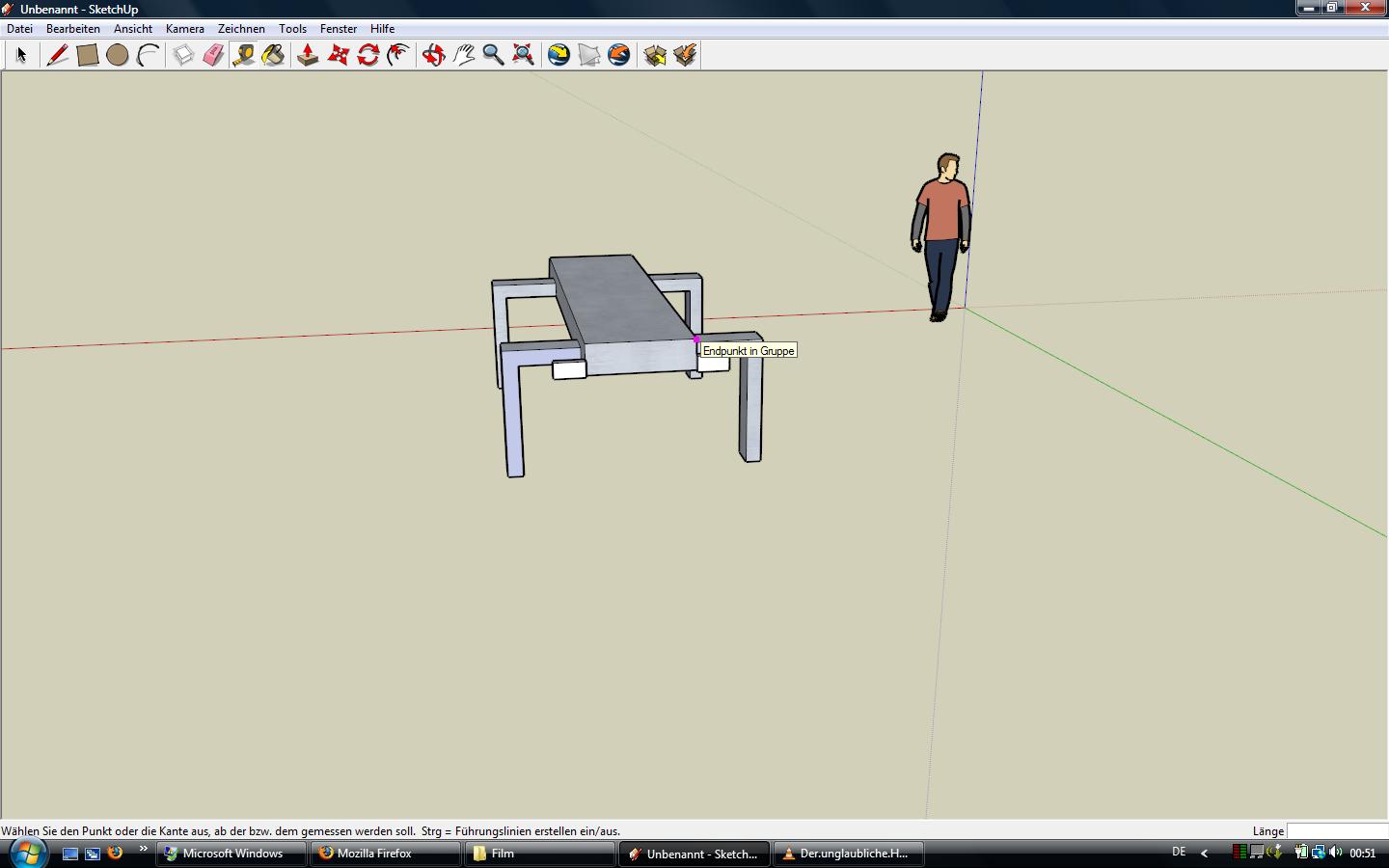Image resolution: width=1389 pixels, height=868 pixels.
Task: Switch to Mozilla Firefox in taskbar
Action: (386, 854)
